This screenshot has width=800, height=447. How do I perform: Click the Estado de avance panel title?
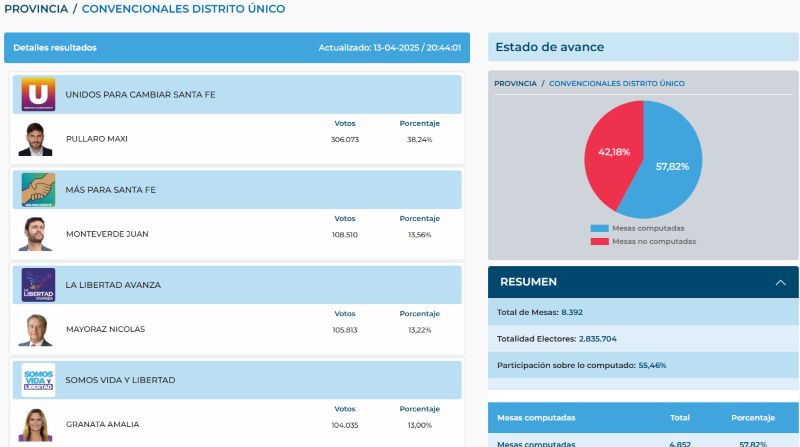pyautogui.click(x=550, y=47)
